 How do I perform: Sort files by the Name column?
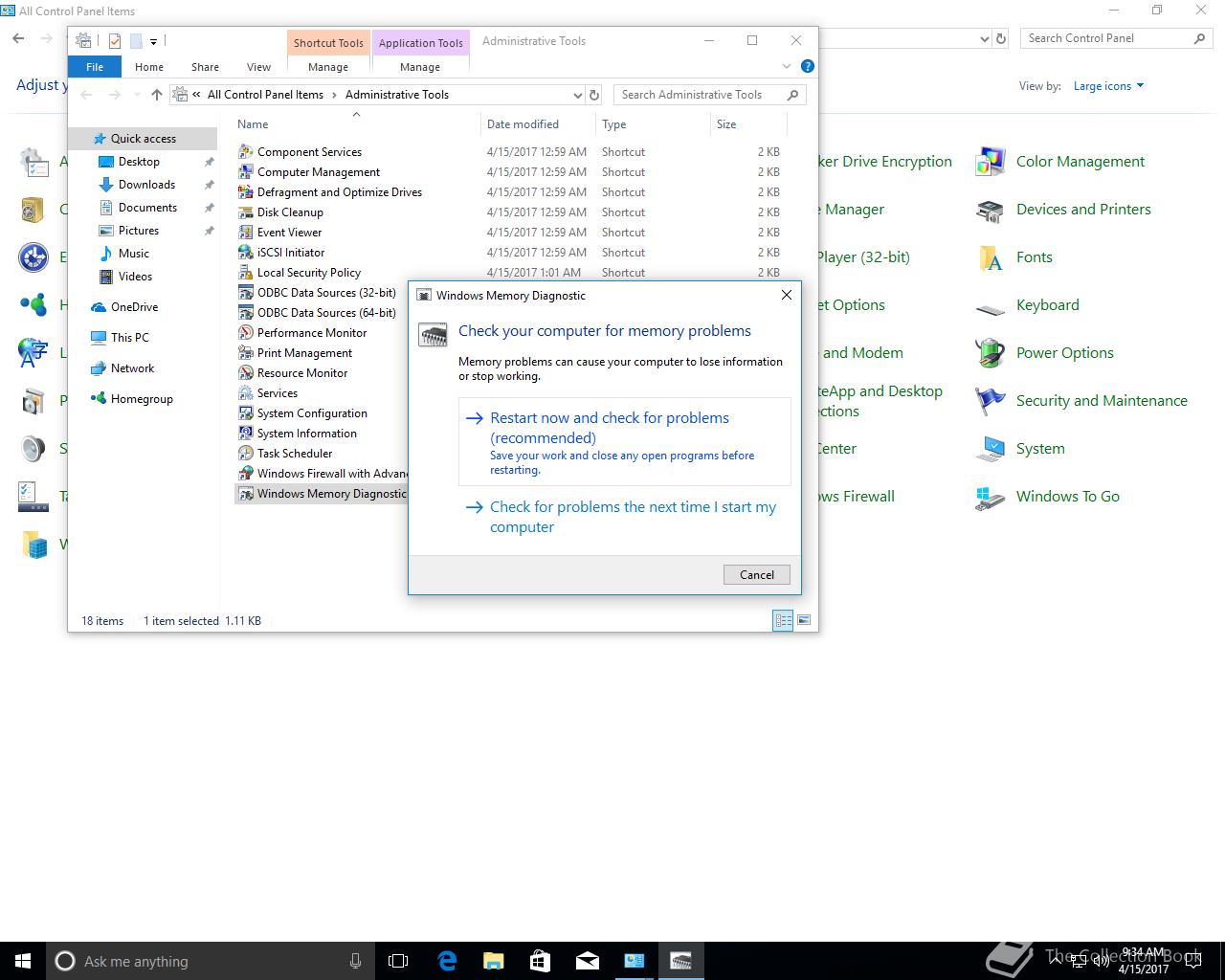(x=356, y=124)
